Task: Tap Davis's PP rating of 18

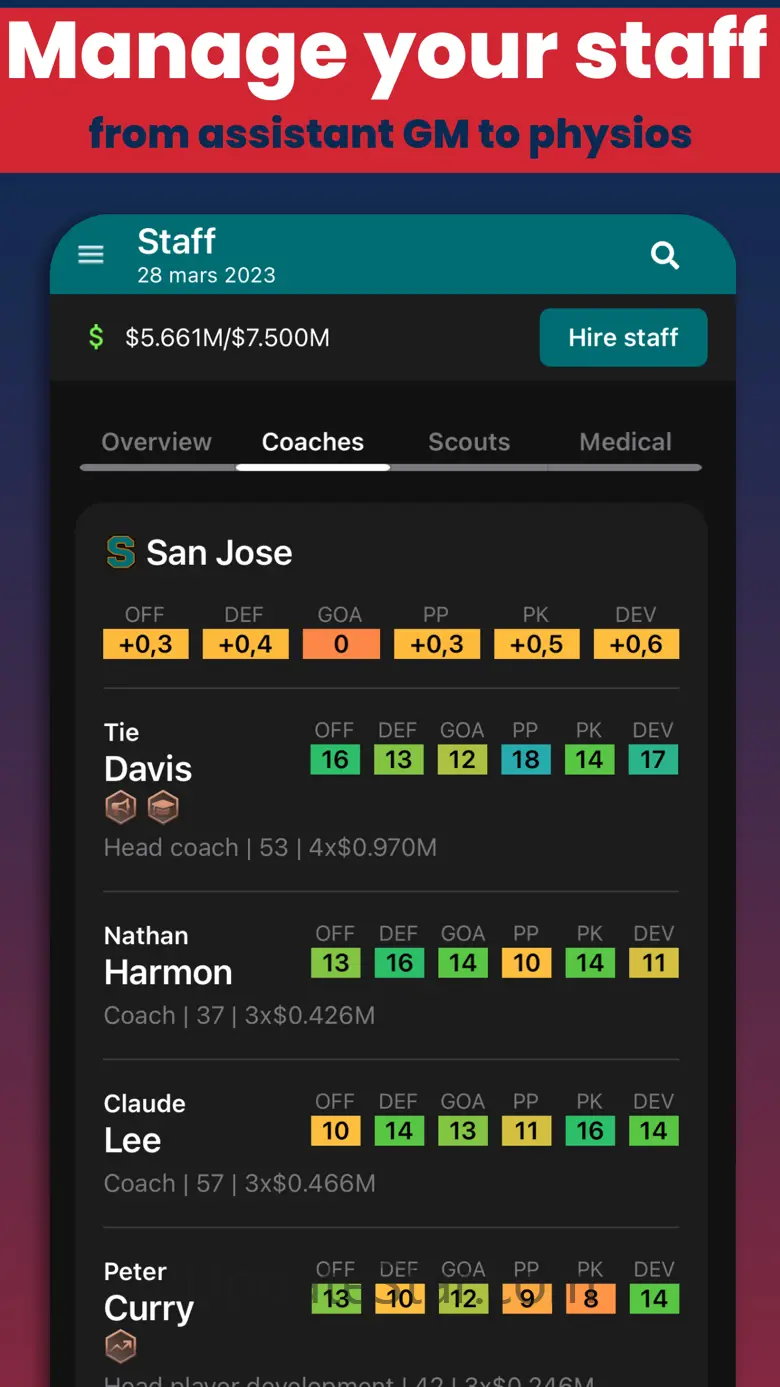Action: [526, 760]
